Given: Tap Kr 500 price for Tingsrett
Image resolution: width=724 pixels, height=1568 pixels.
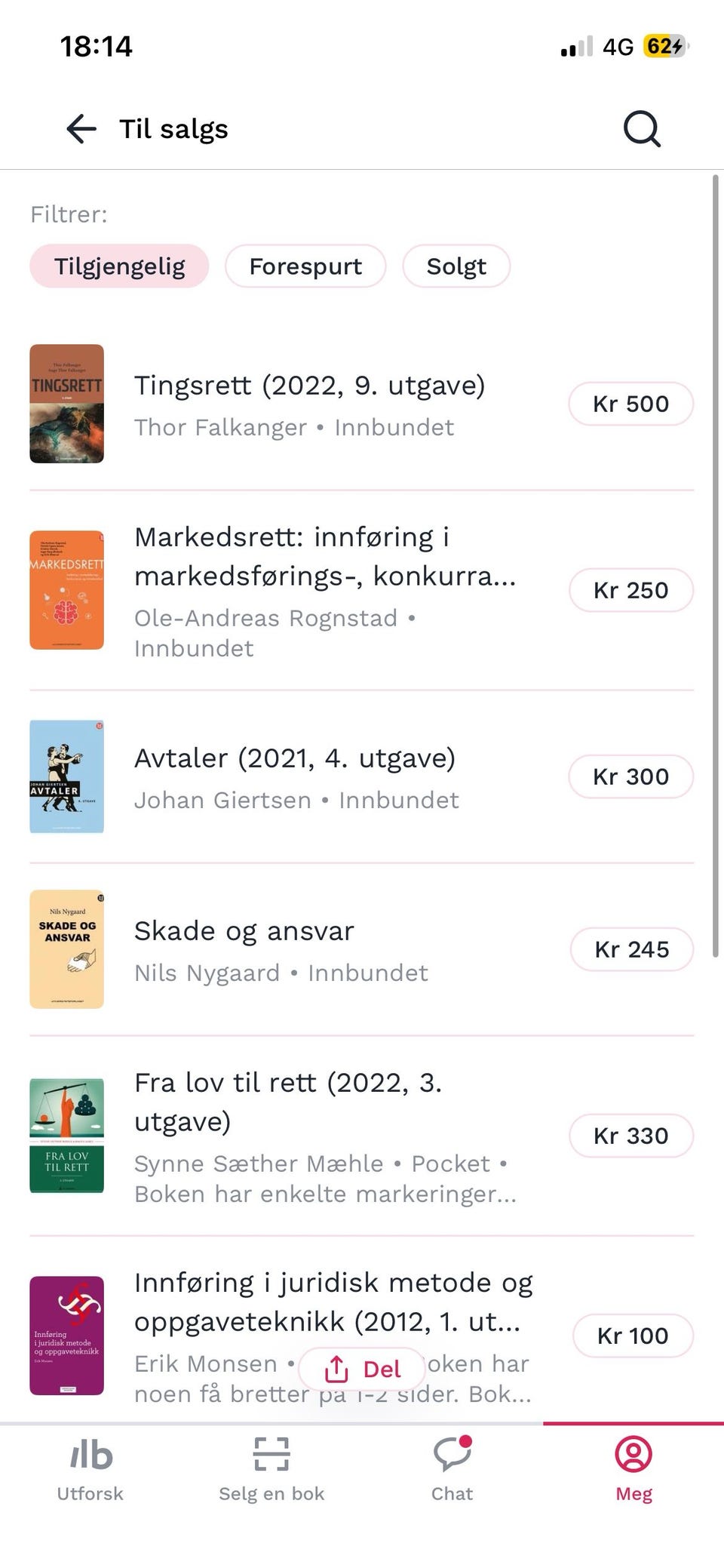Looking at the screenshot, I should 630,404.
